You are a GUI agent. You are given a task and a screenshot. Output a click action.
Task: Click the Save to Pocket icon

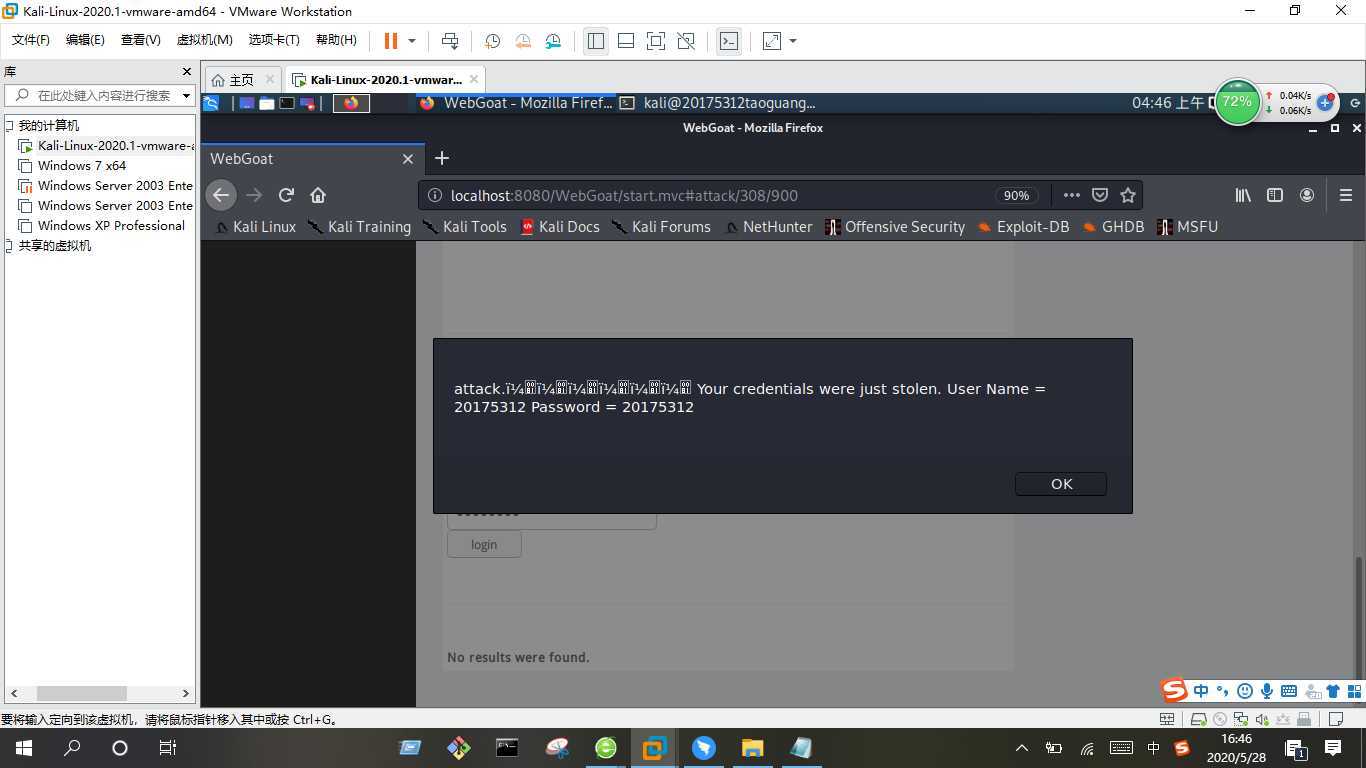point(1100,195)
